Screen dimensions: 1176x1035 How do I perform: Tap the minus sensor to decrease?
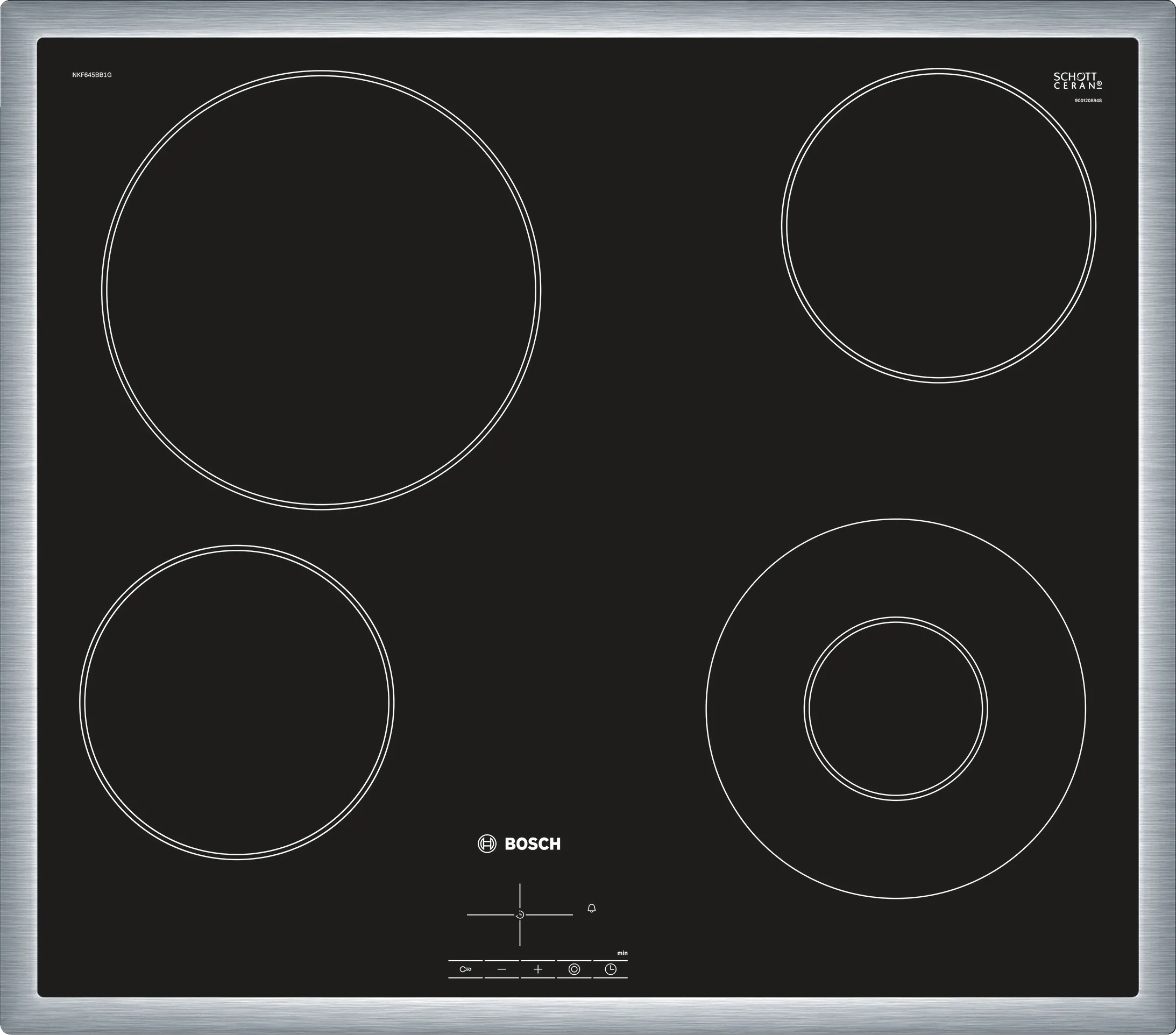coord(502,969)
